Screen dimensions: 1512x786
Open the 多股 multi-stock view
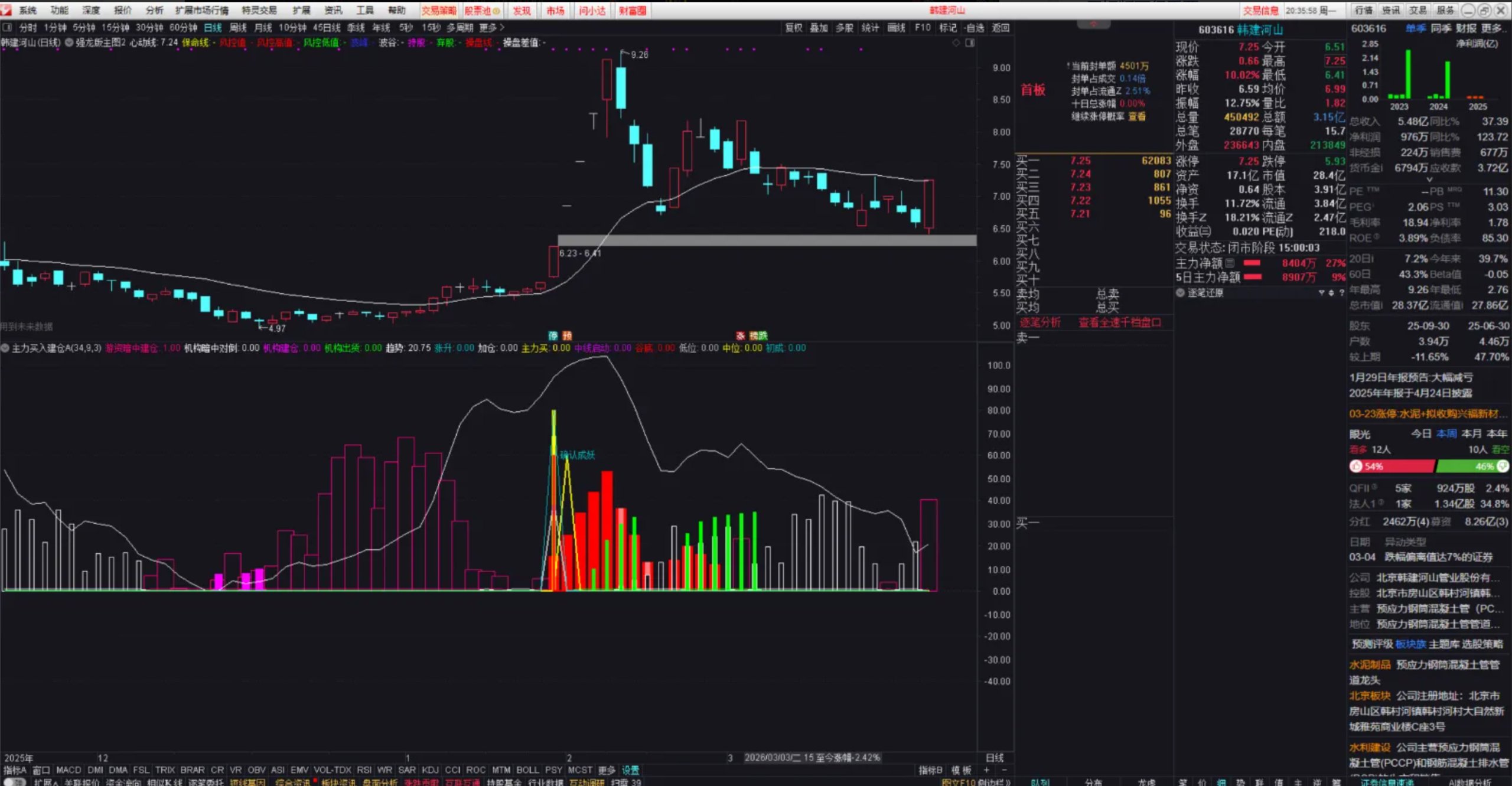[x=846, y=27]
